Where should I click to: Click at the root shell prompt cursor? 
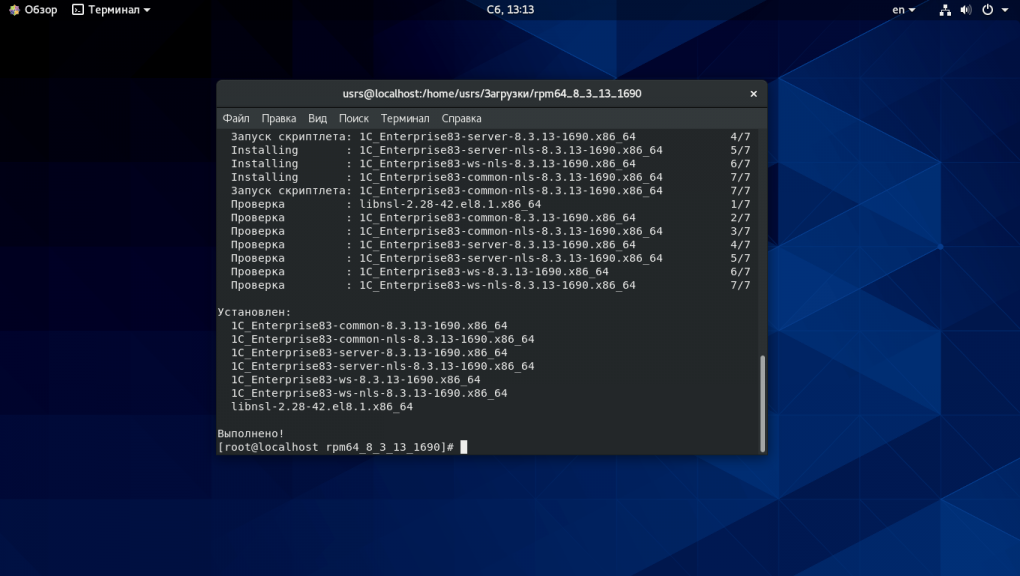point(464,447)
